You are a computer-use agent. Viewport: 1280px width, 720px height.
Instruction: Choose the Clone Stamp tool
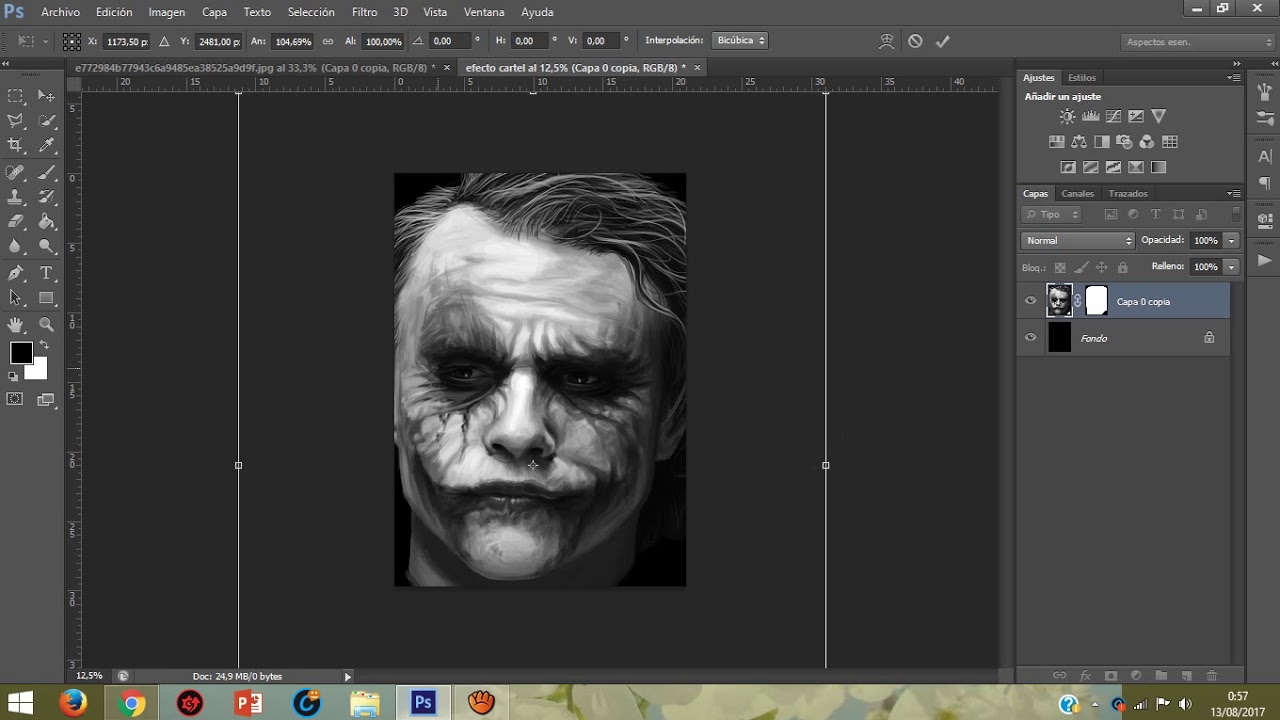pos(15,197)
